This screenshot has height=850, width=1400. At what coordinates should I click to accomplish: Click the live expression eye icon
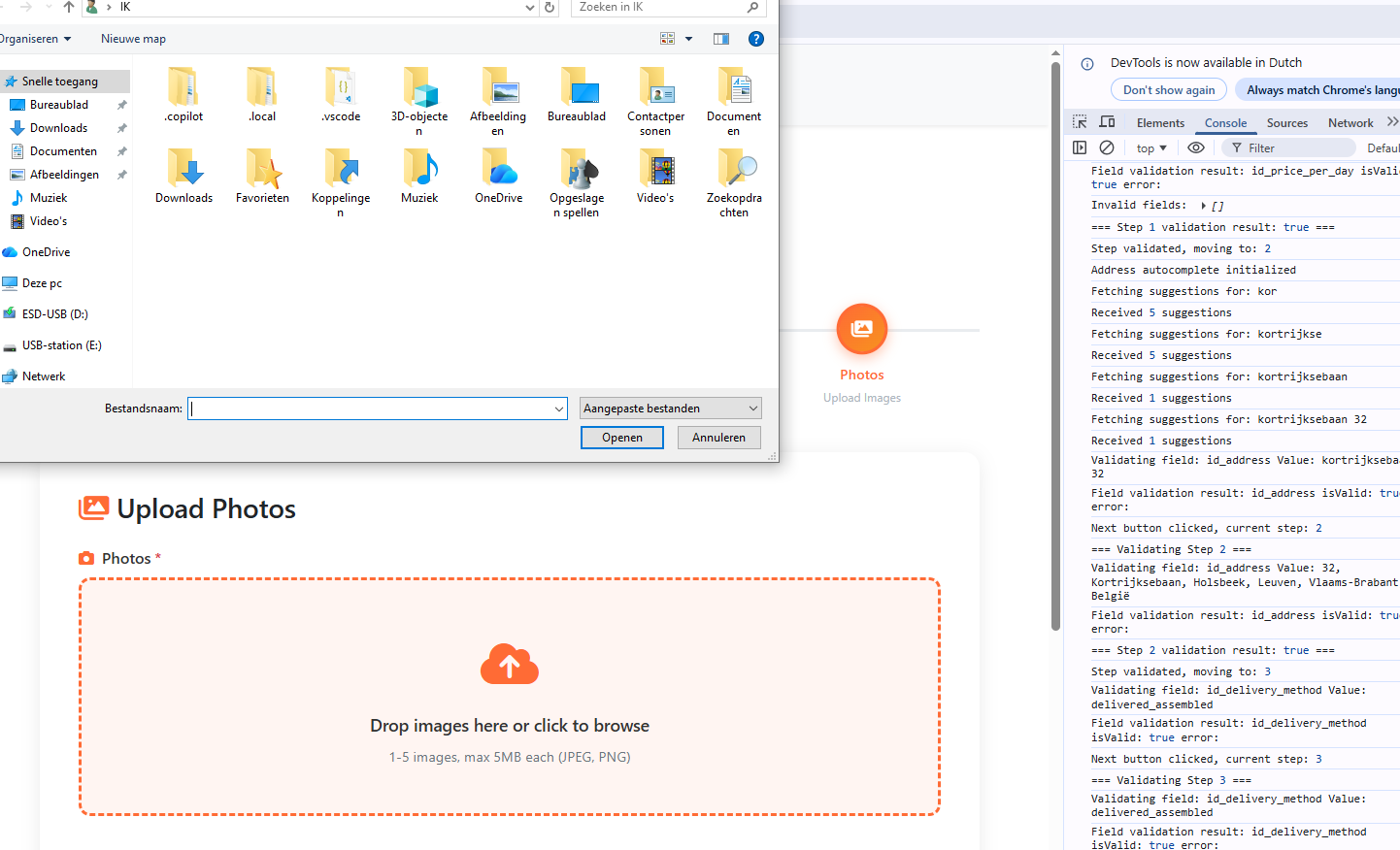coord(1196,147)
